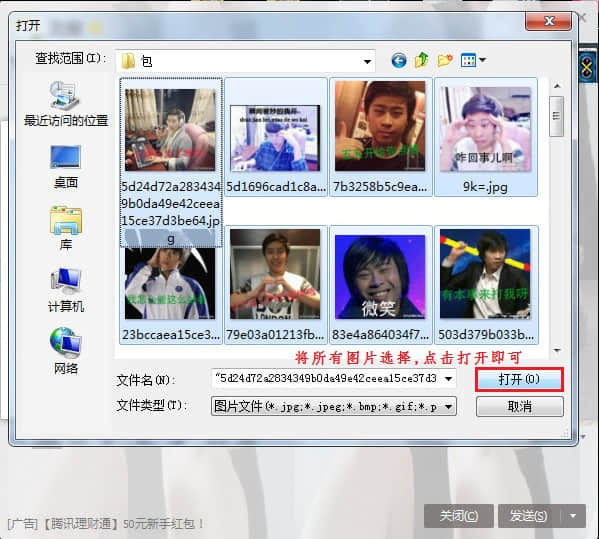Select the 9k=.jpg thumbnail
599x539 pixels.
(486, 137)
